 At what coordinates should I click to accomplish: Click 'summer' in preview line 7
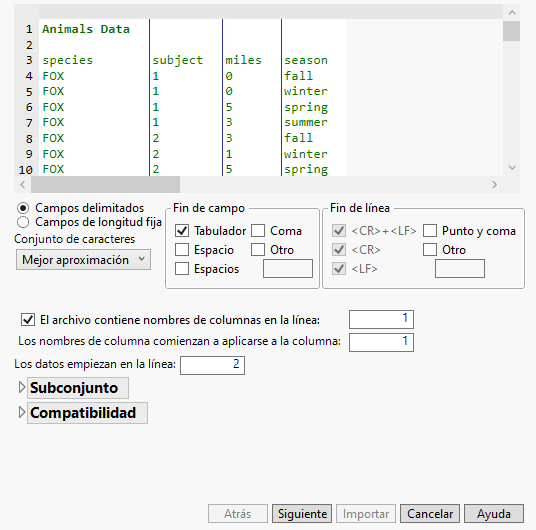[306, 122]
